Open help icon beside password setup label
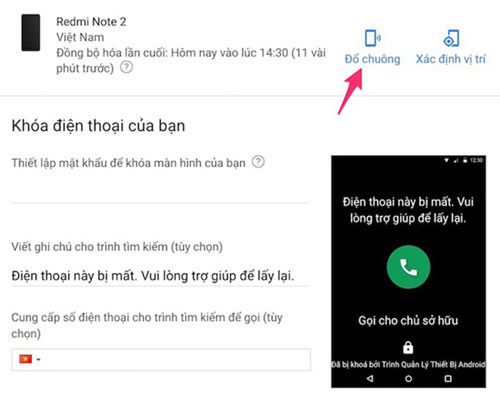Screen dimensions: 500x395 [x=258, y=162]
